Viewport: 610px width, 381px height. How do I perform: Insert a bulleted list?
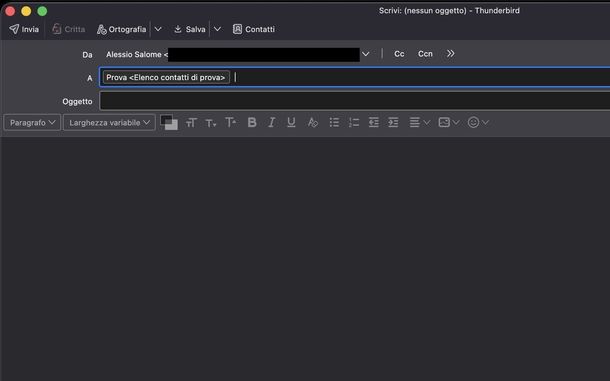[x=334, y=123]
